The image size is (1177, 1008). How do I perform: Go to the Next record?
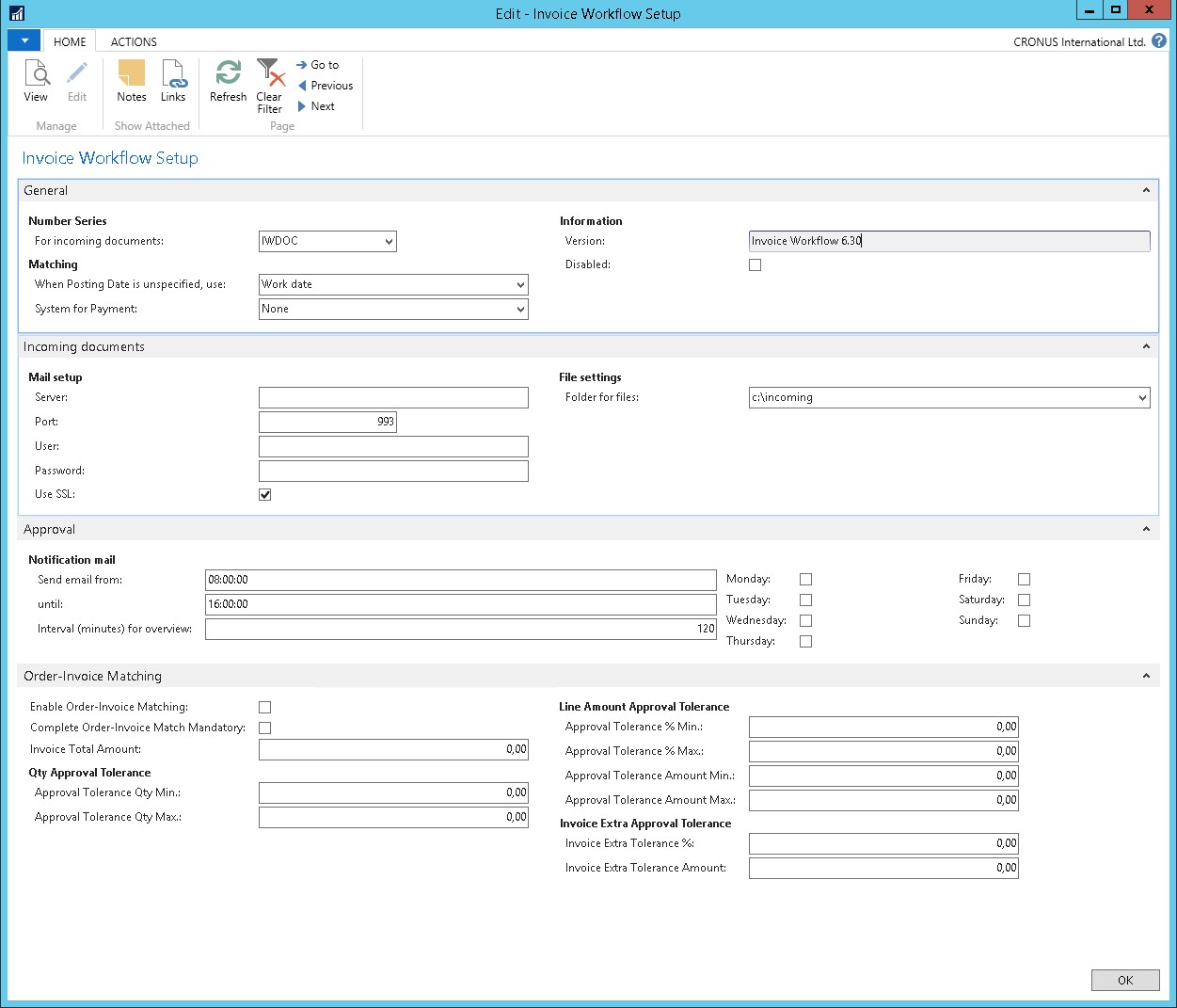coord(316,106)
